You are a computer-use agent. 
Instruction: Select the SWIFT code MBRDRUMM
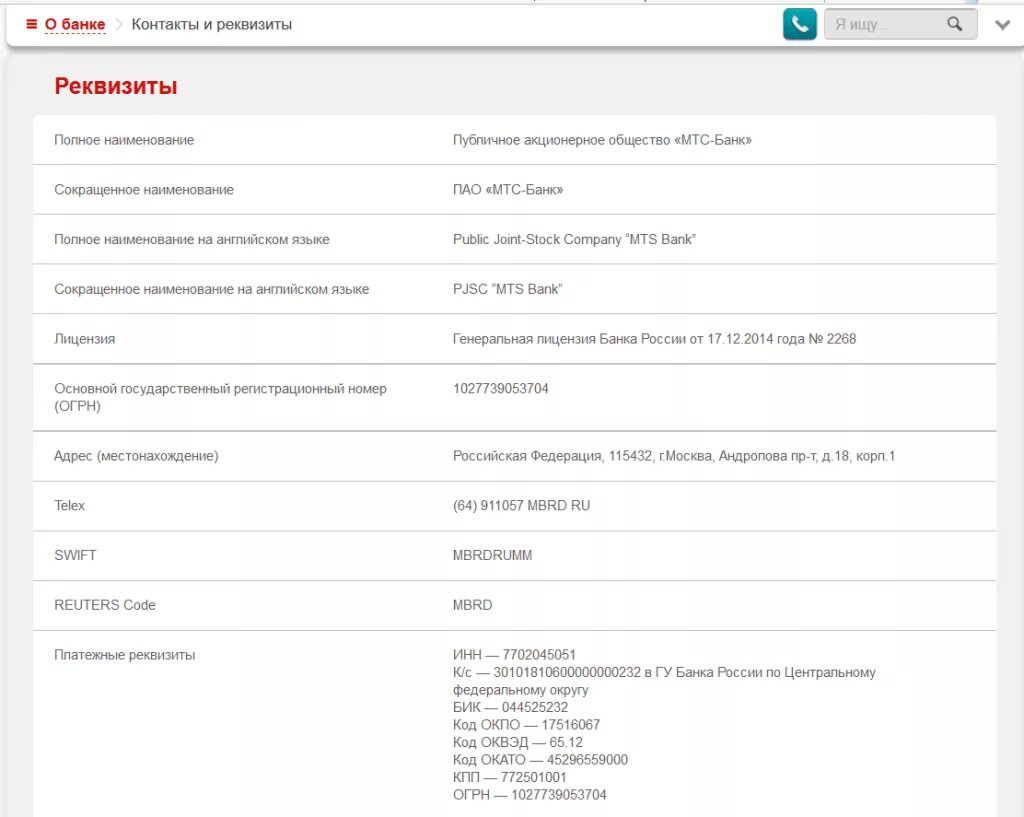(492, 555)
